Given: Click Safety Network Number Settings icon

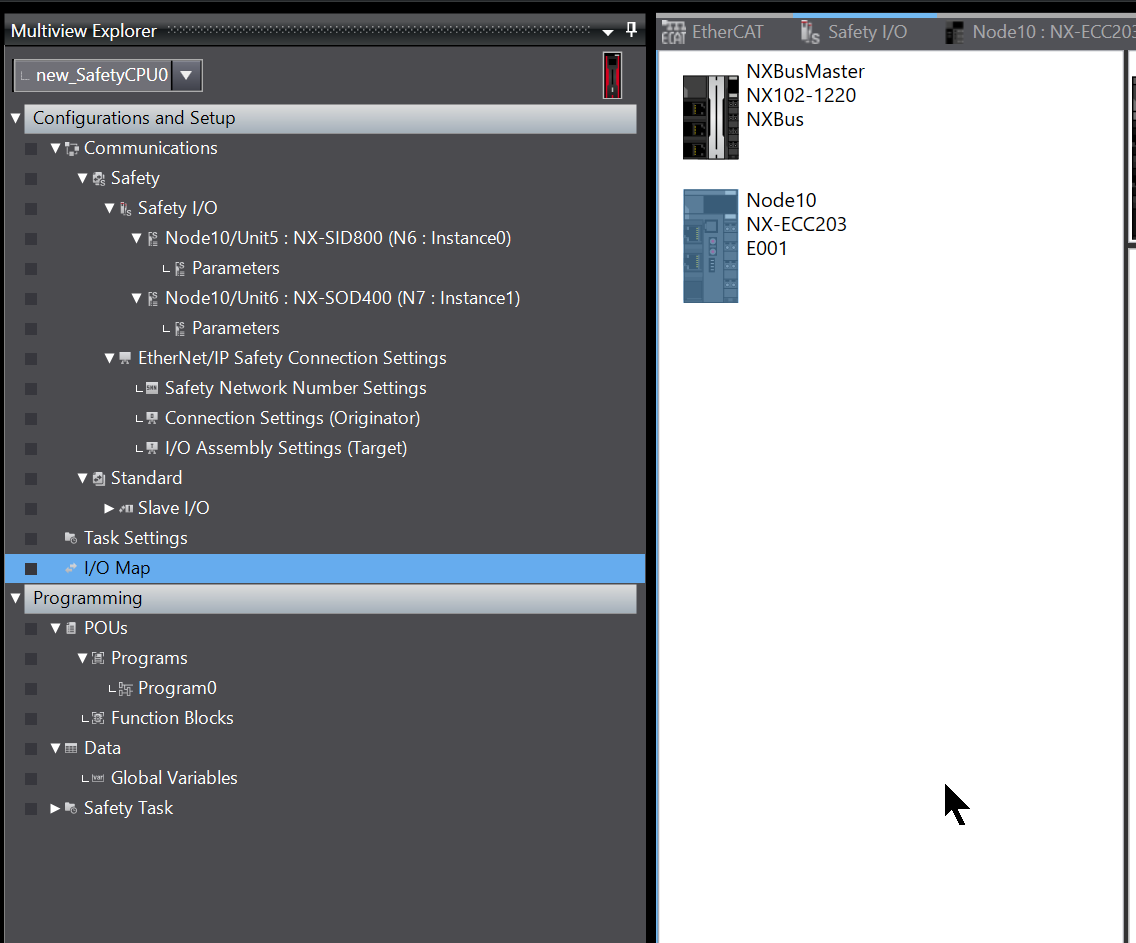Looking at the screenshot, I should 151,388.
